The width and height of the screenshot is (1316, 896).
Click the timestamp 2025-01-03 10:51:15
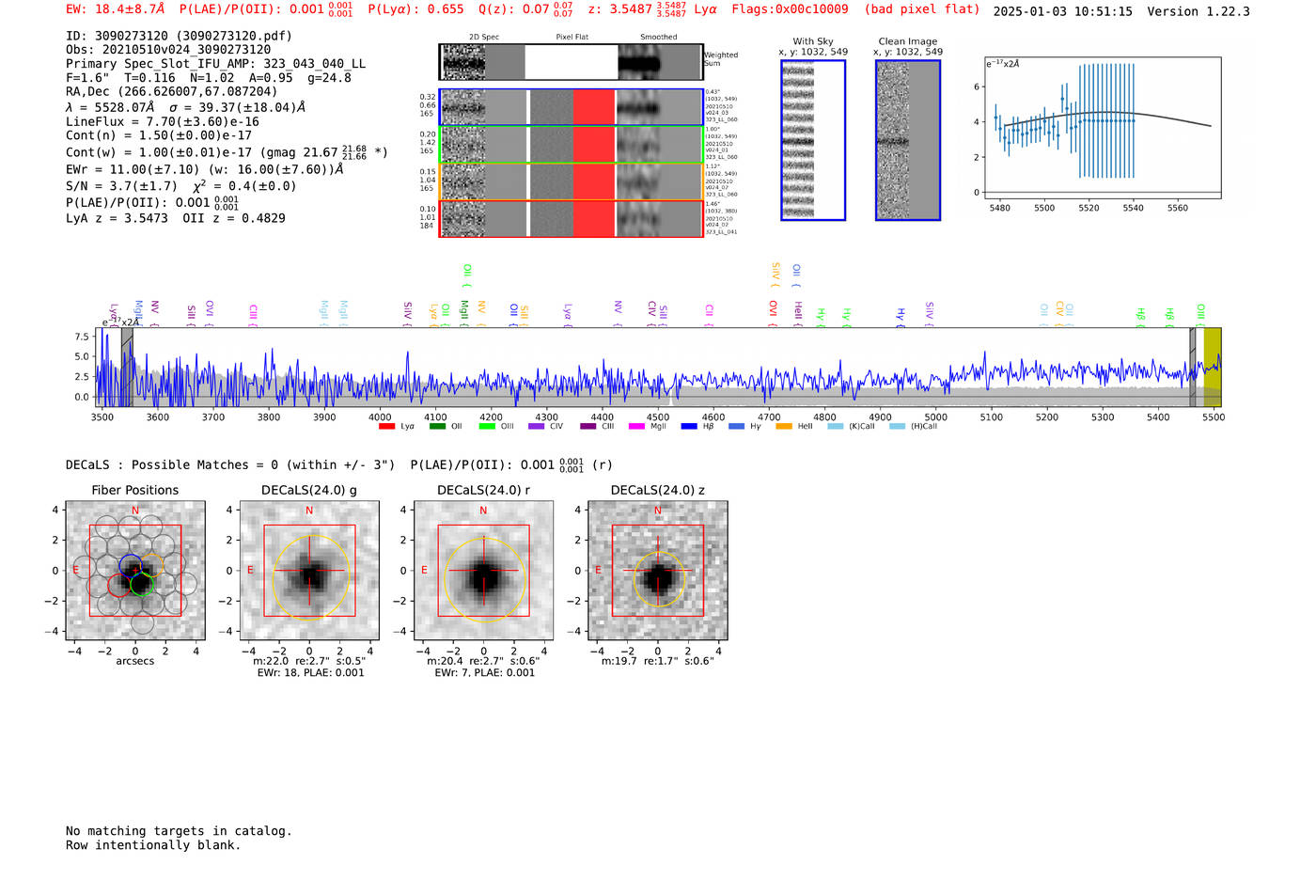pyautogui.click(x=1062, y=11)
